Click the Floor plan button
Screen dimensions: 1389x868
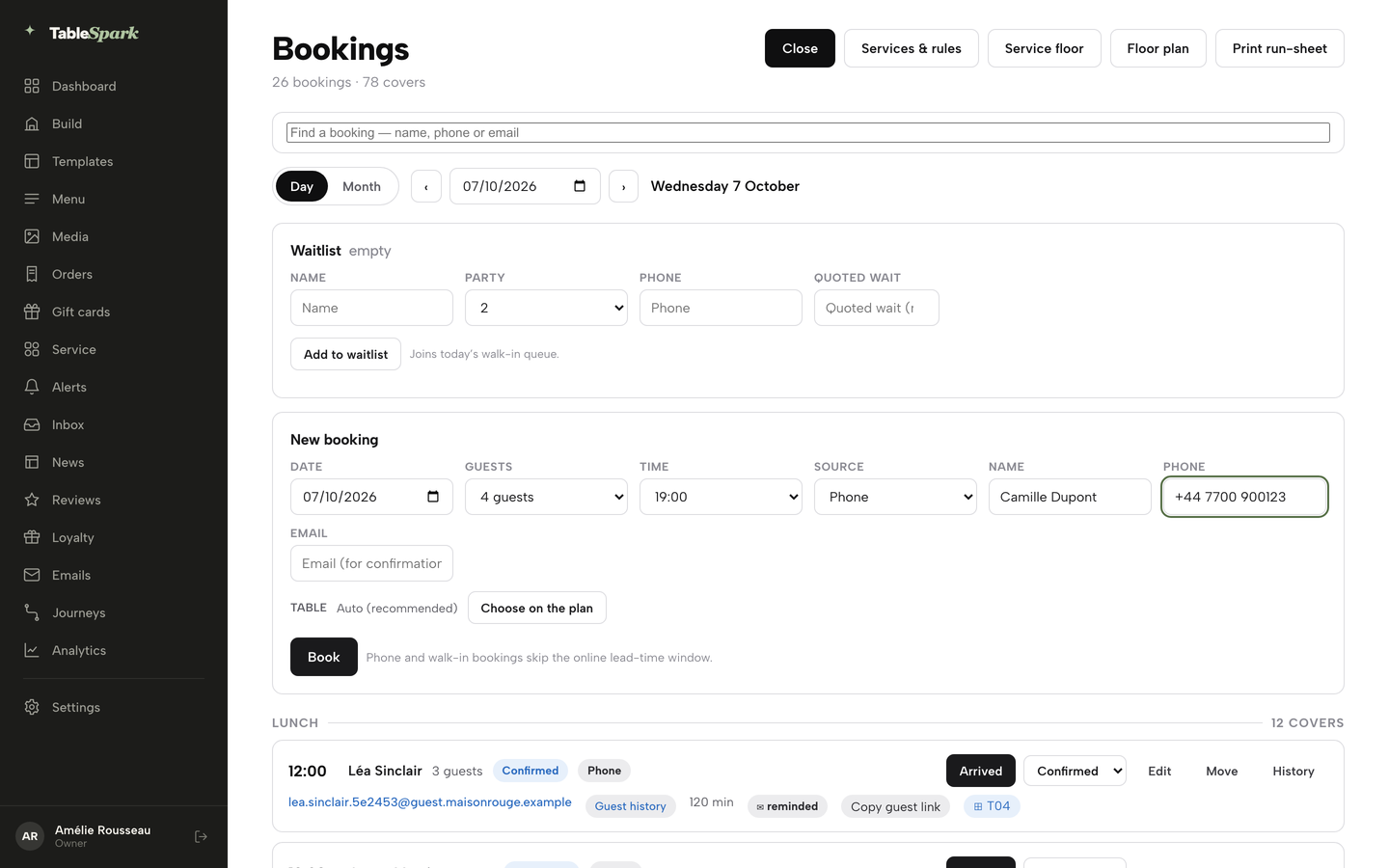(1157, 48)
